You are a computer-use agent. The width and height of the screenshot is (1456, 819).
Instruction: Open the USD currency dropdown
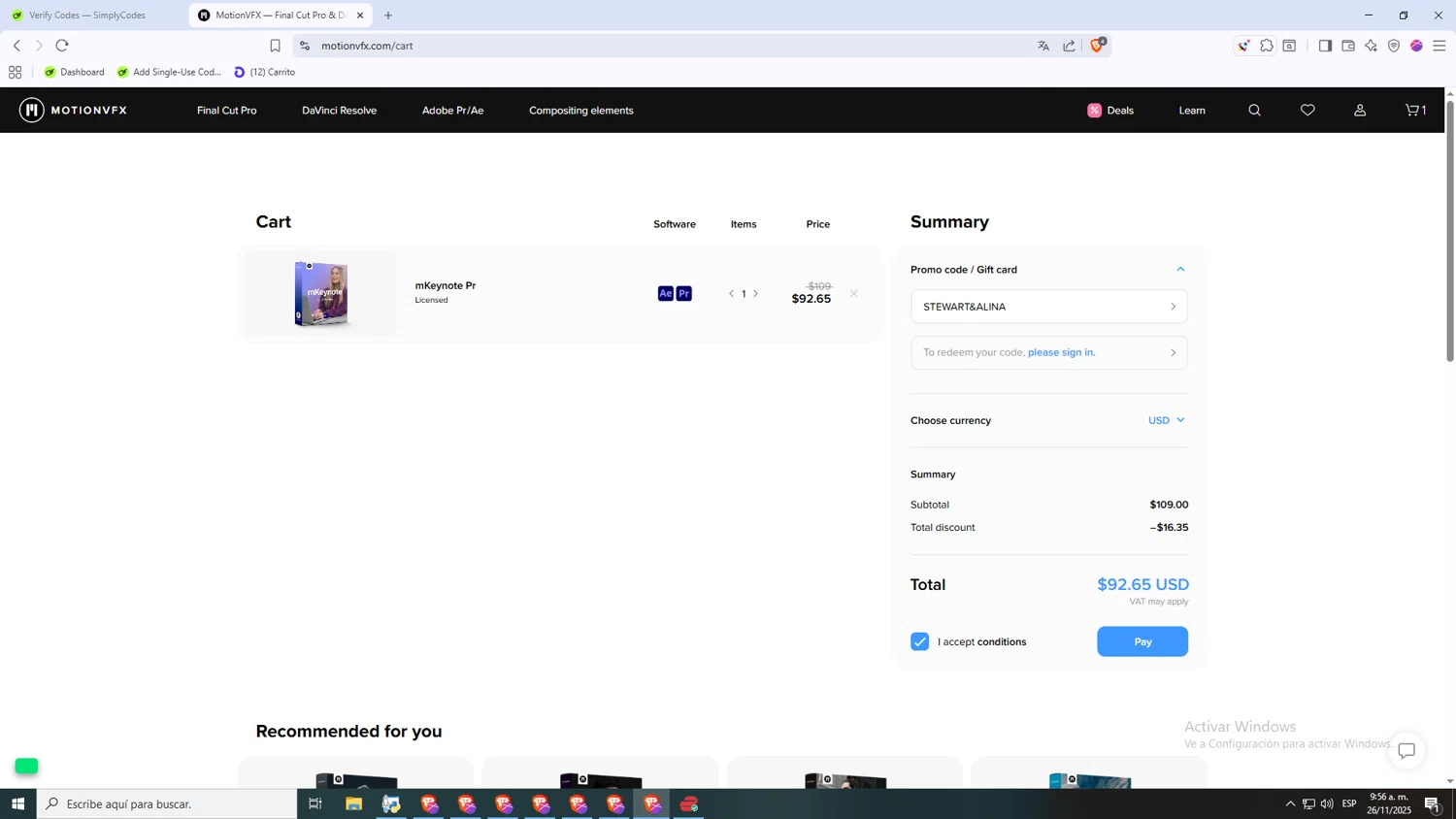pos(1166,420)
